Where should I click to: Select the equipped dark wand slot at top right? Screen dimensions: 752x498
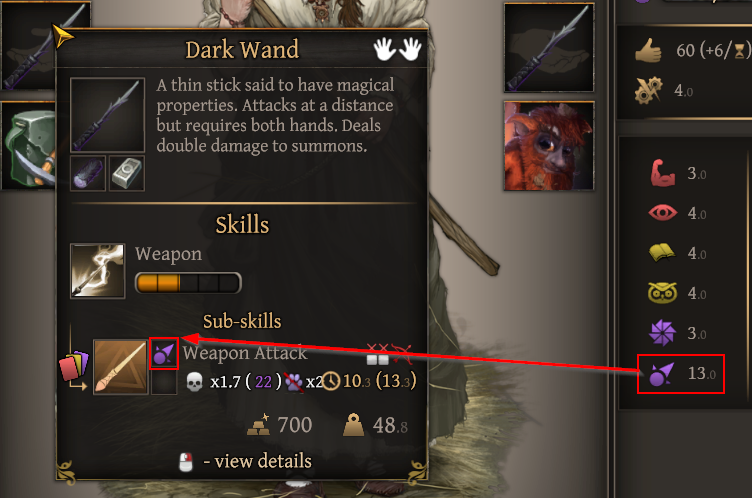click(549, 47)
